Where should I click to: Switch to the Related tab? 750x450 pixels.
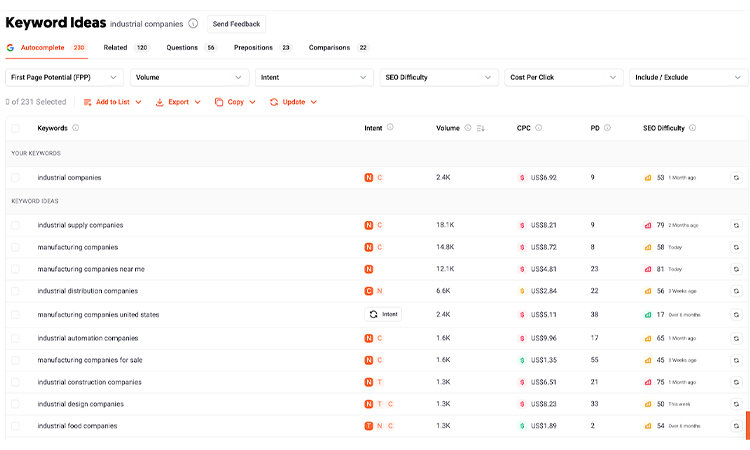[x=126, y=48]
